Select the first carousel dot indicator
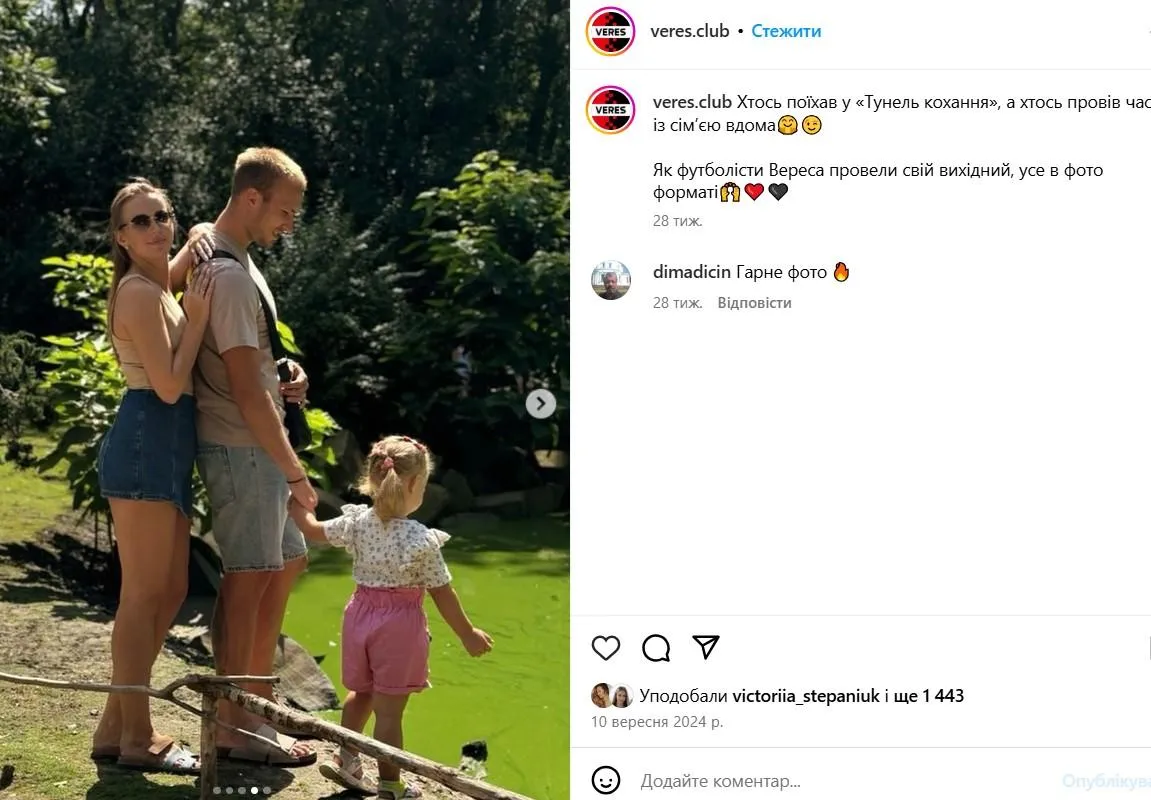The image size is (1151, 800). [218, 790]
